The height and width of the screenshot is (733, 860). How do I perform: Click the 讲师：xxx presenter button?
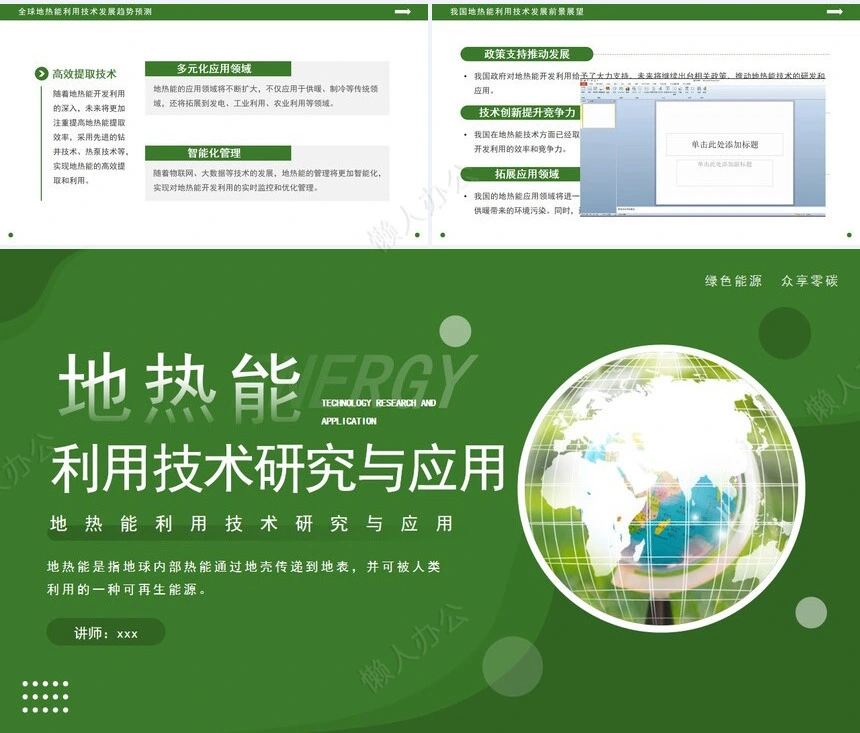106,633
